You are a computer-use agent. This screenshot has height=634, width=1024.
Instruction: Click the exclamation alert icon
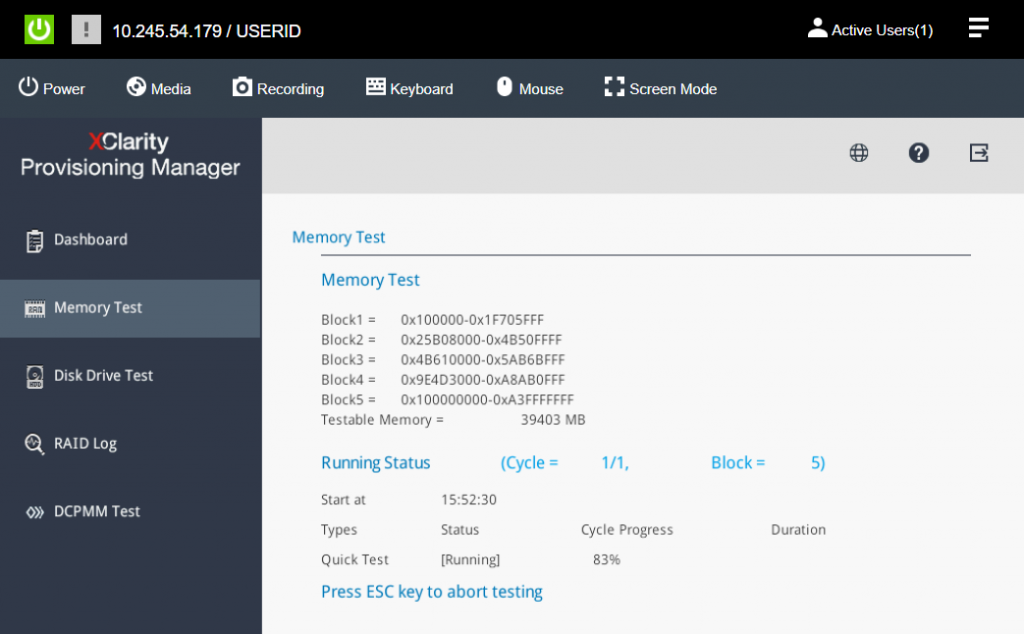click(86, 30)
